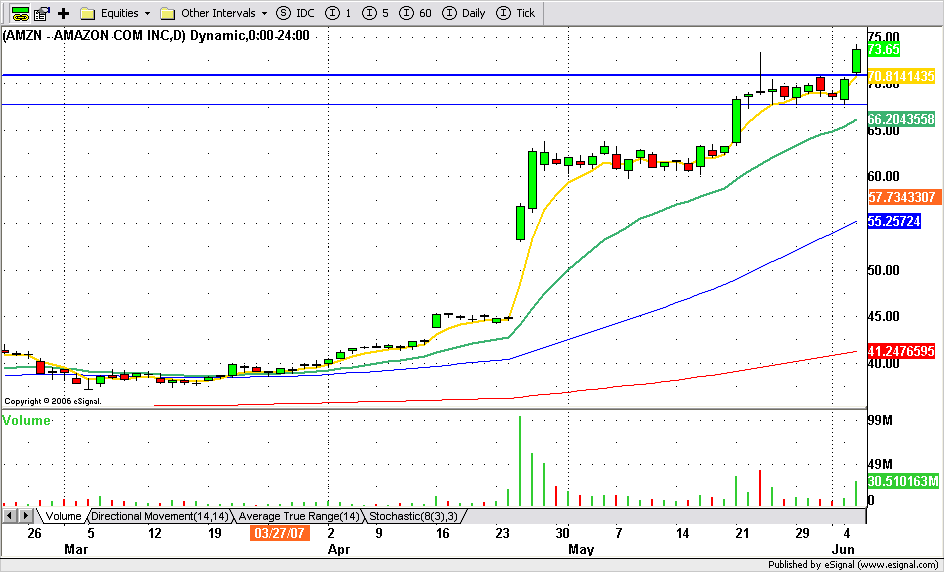Click the 49M volume axis label

880,464
